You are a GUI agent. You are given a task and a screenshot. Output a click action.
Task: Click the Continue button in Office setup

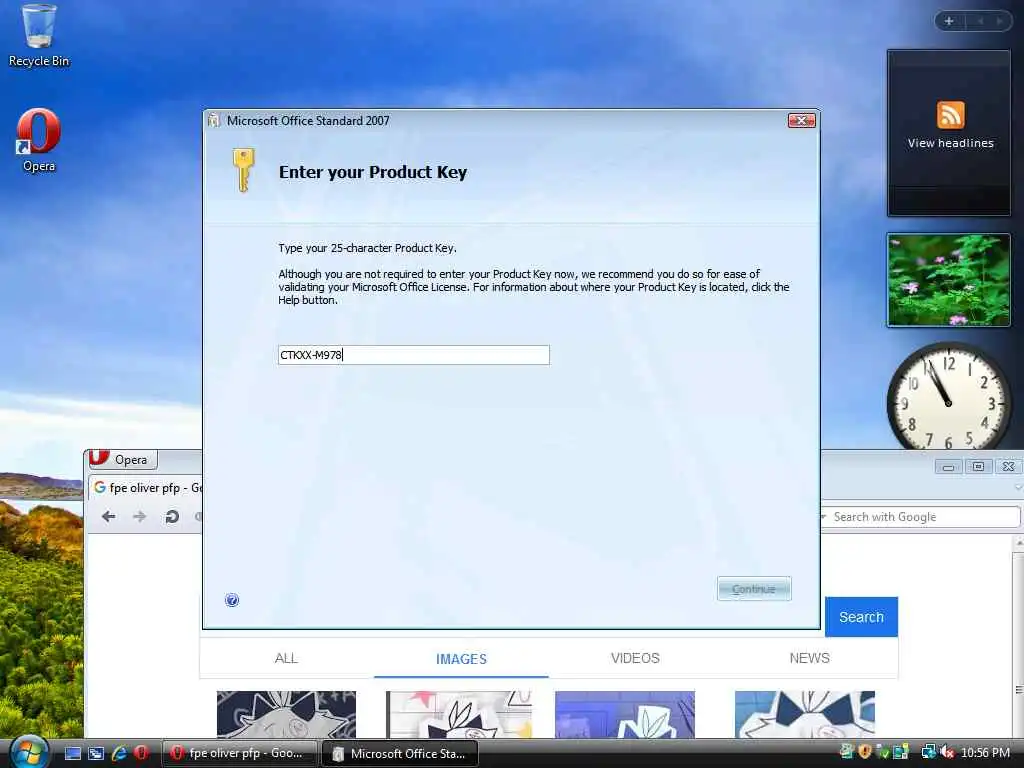tap(754, 588)
